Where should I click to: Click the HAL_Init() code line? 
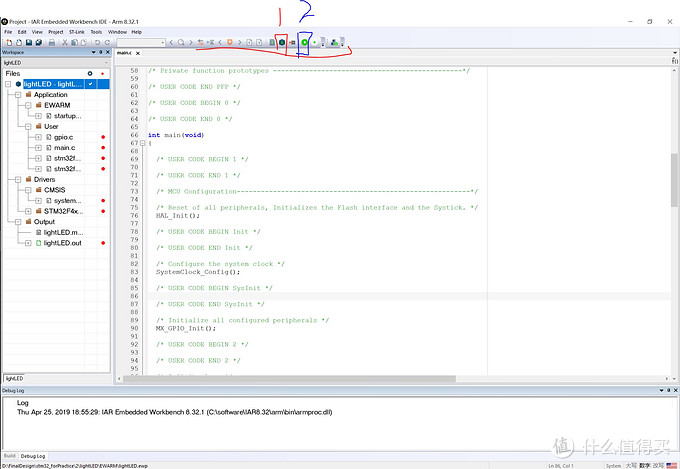coord(178,216)
